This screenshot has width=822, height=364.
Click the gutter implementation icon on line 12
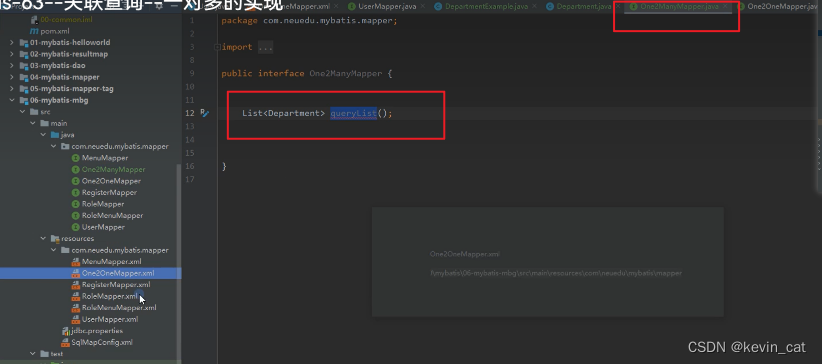204,113
